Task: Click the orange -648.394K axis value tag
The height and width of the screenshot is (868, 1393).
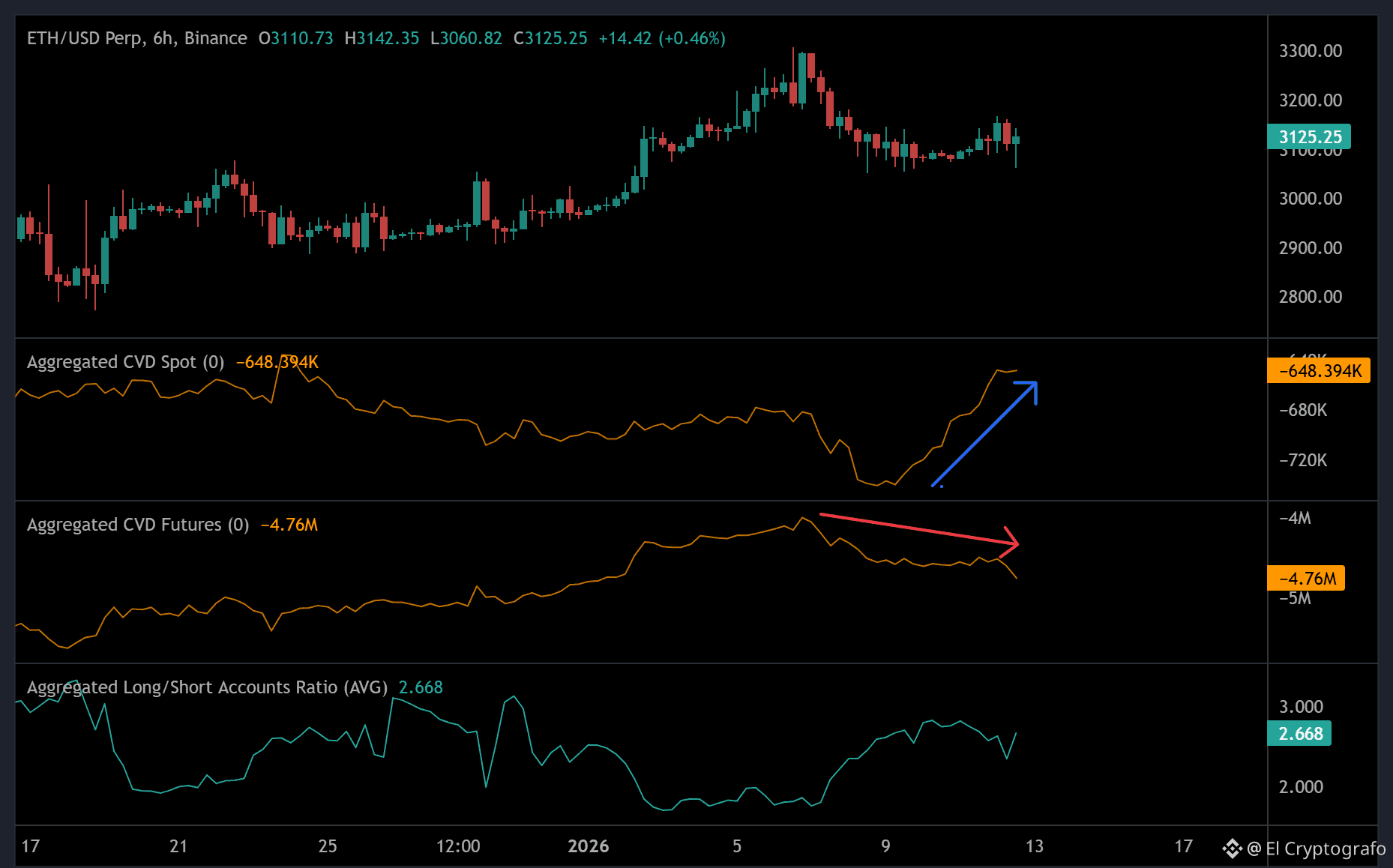Action: tap(1319, 371)
